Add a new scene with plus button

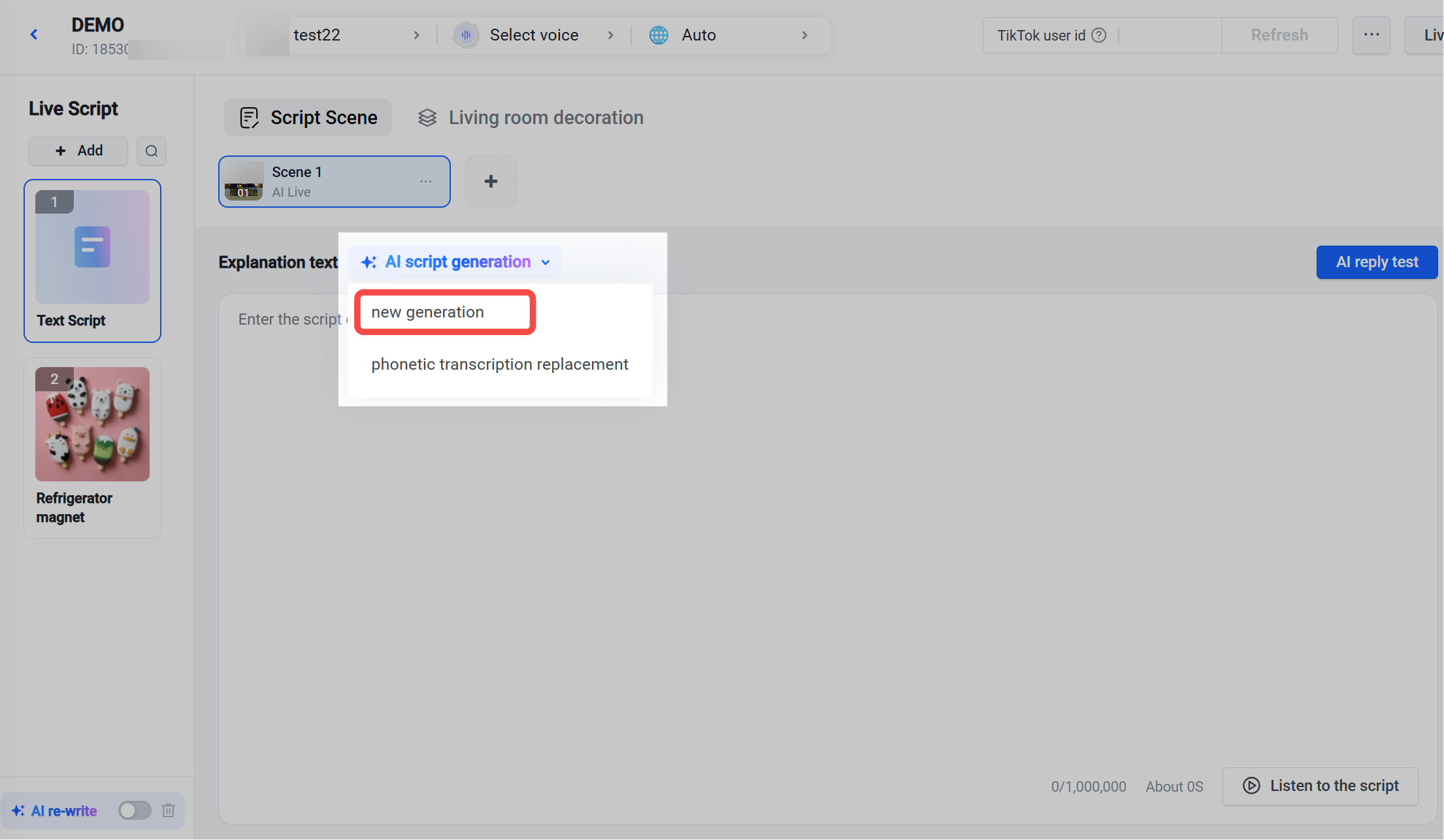(x=491, y=182)
